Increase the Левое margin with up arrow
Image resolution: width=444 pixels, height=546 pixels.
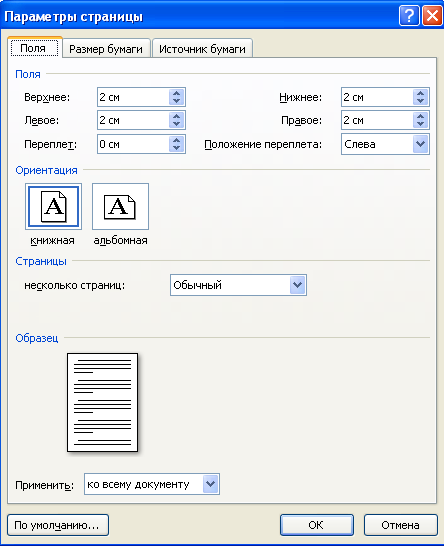[177, 116]
